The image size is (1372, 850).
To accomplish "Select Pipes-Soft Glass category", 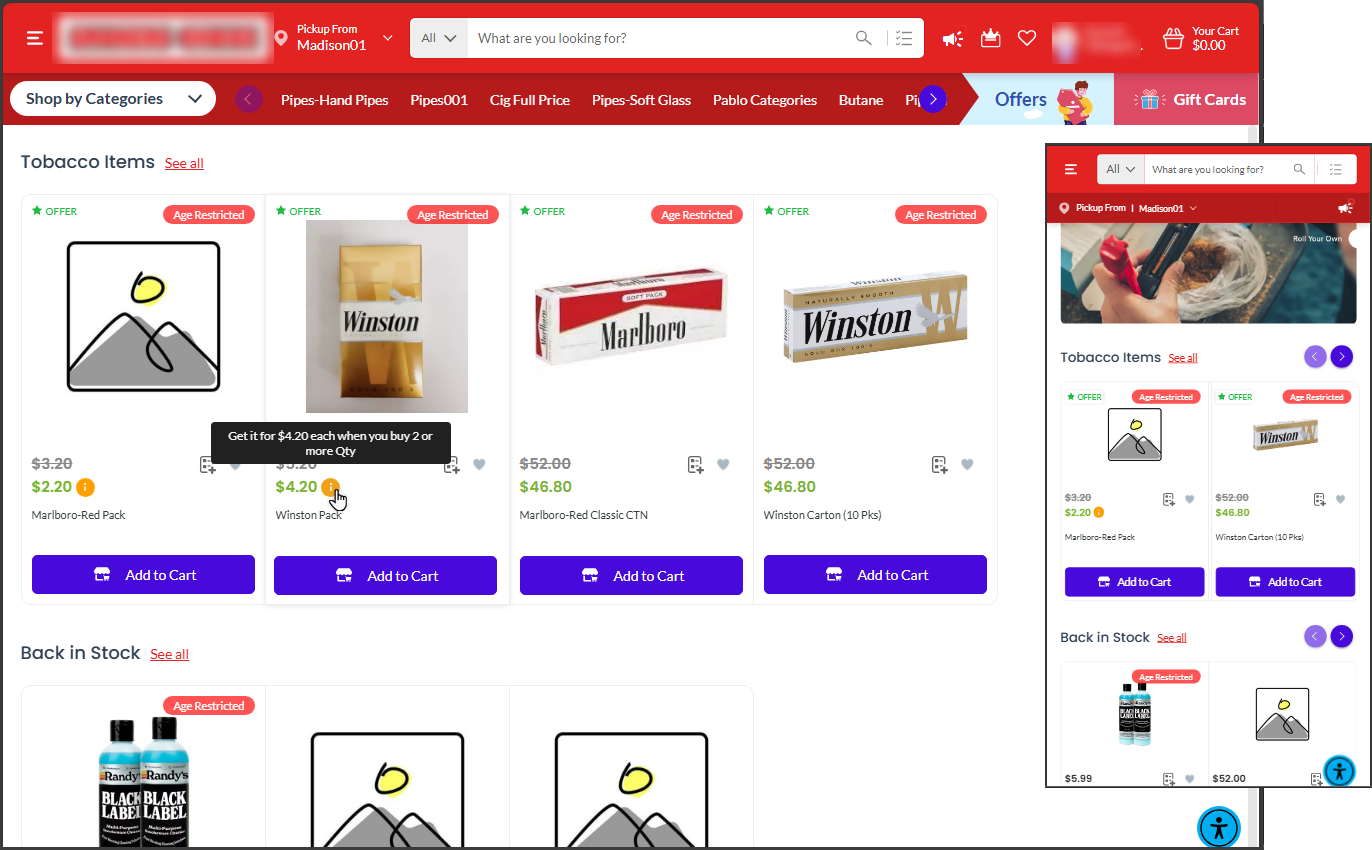I will [641, 100].
